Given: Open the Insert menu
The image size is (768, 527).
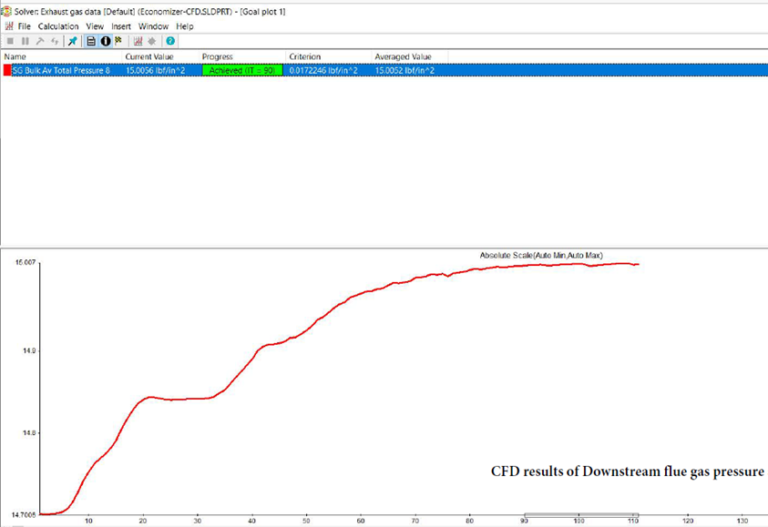Looking at the screenshot, I should (x=121, y=26).
